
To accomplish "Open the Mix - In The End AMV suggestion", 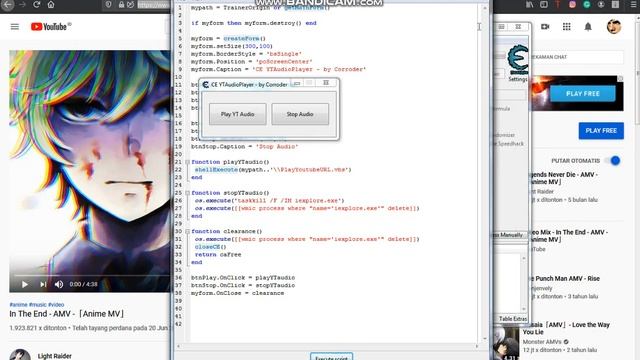I will pos(569,236).
